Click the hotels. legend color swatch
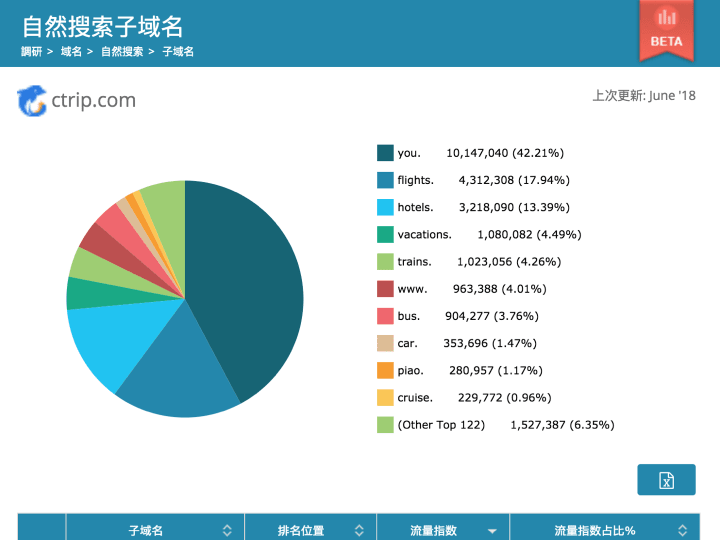 point(385,207)
